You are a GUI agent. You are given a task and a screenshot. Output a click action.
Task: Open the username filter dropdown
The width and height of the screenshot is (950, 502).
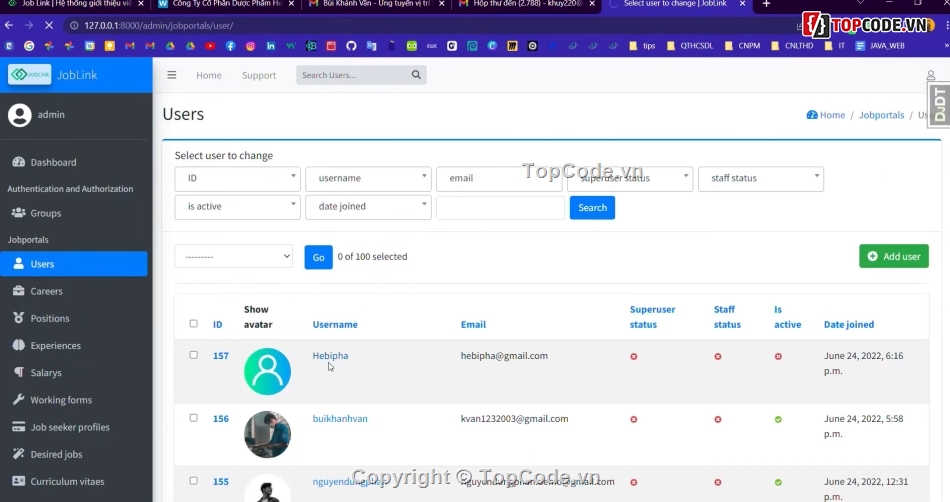click(368, 179)
